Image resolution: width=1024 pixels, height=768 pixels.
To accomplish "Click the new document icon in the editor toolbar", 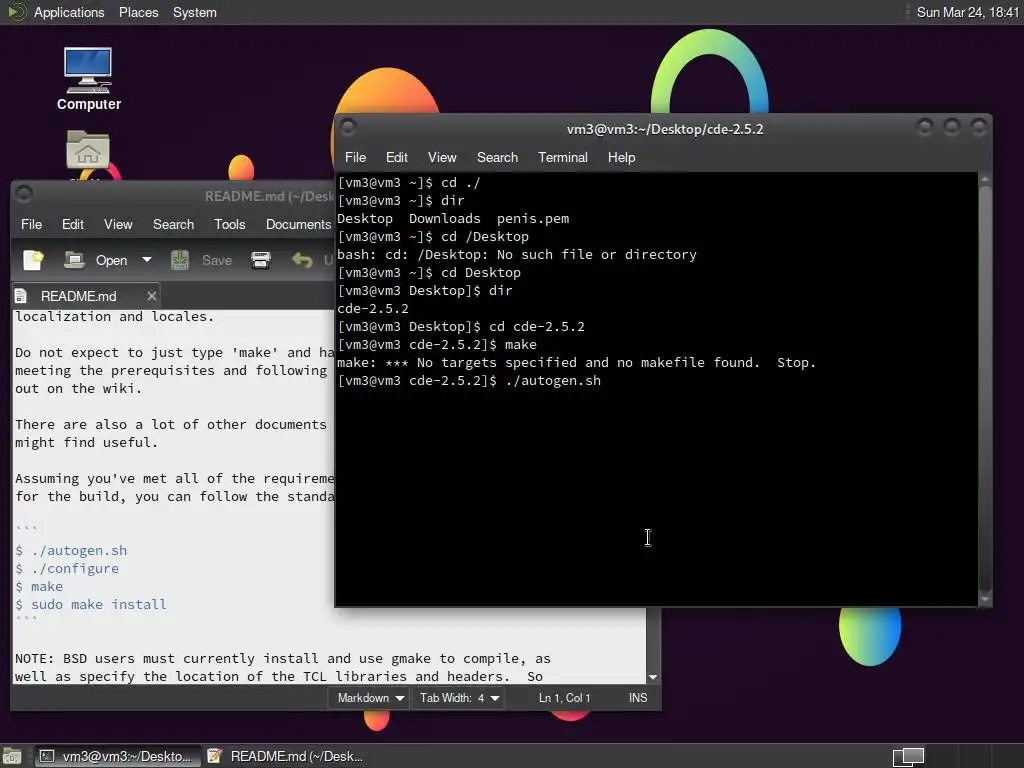I will click(33, 260).
